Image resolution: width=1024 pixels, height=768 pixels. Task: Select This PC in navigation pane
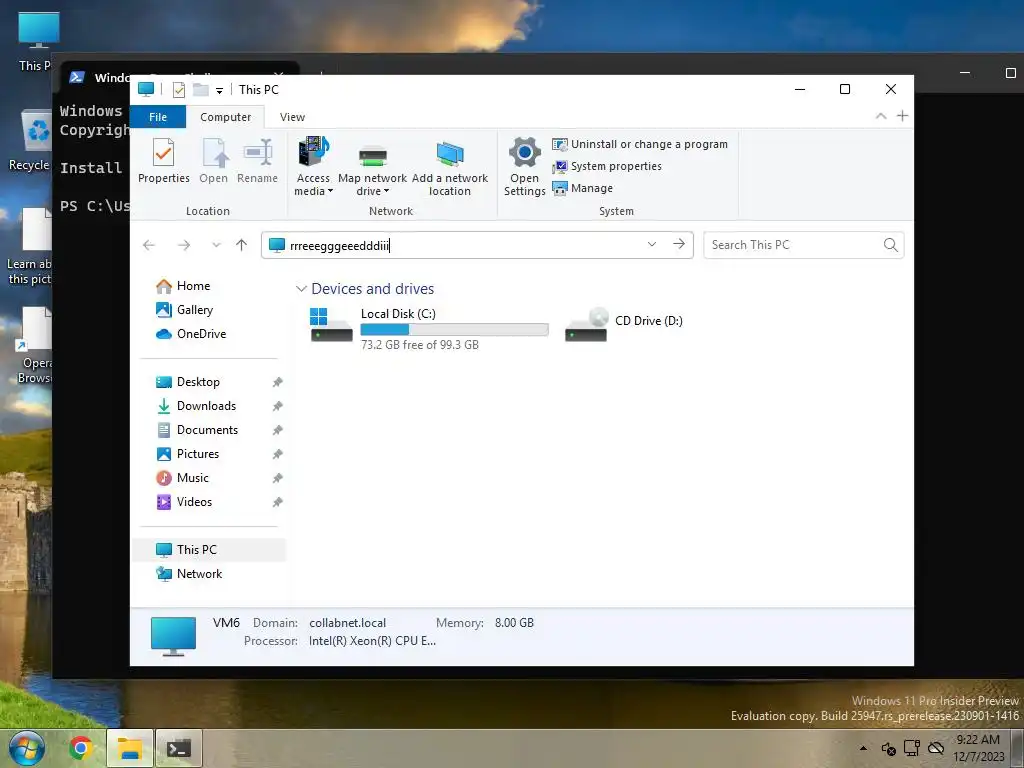(x=209, y=550)
